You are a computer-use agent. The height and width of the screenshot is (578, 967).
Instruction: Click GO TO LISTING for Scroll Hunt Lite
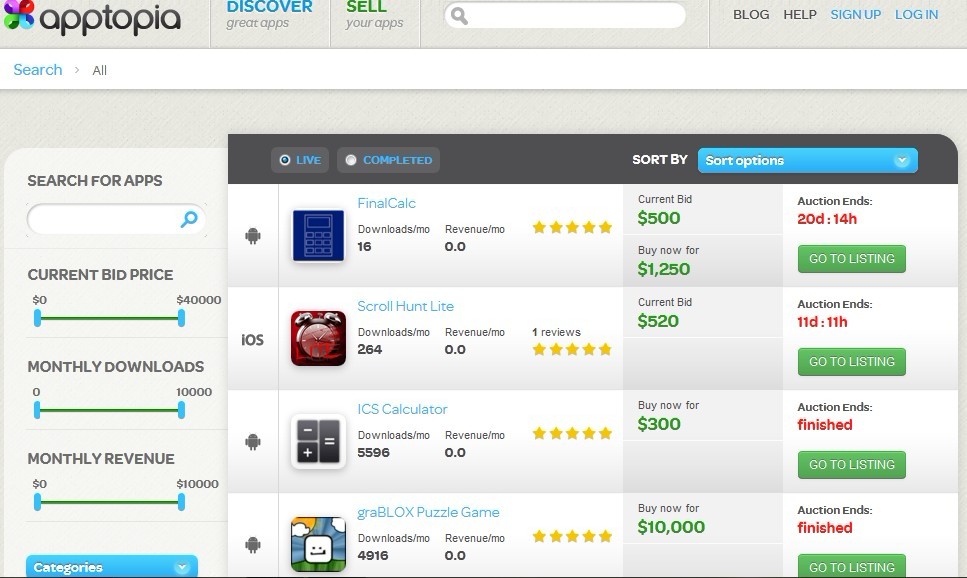pyautogui.click(x=852, y=362)
